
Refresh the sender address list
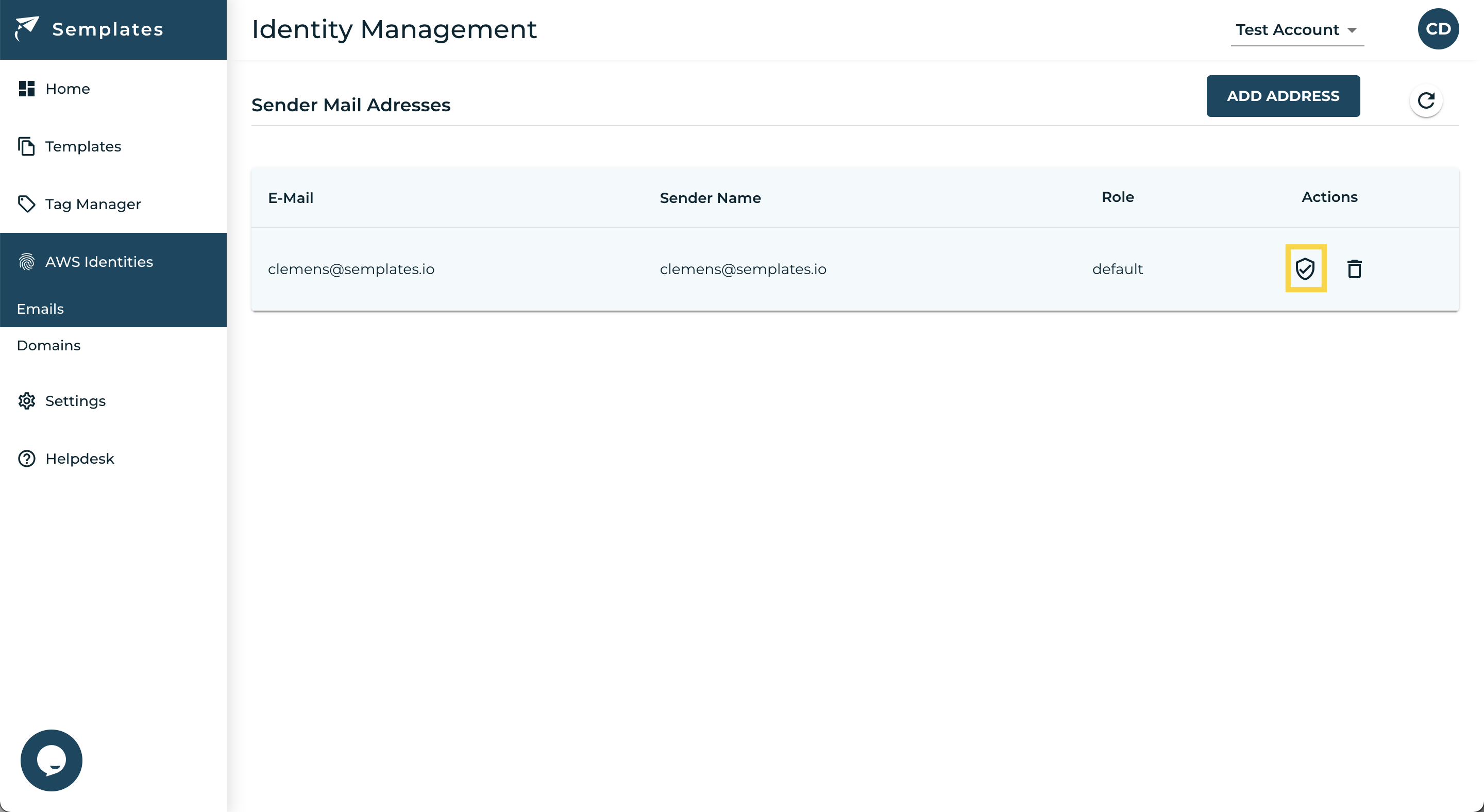pyautogui.click(x=1426, y=101)
